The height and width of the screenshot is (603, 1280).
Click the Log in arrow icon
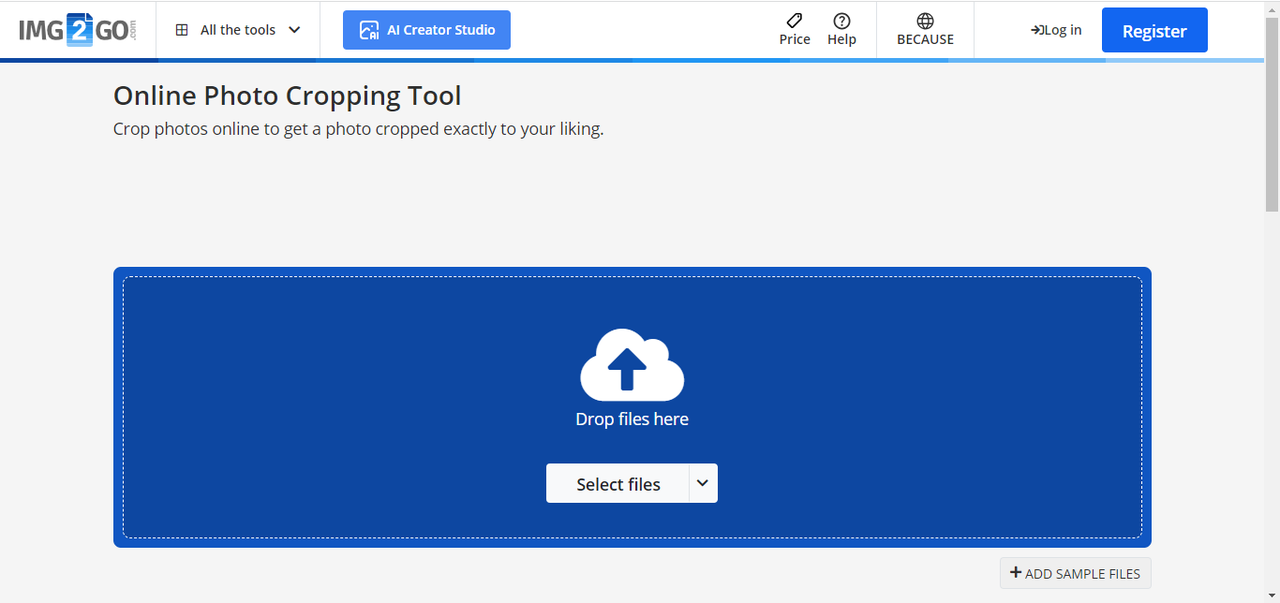[x=1037, y=30]
